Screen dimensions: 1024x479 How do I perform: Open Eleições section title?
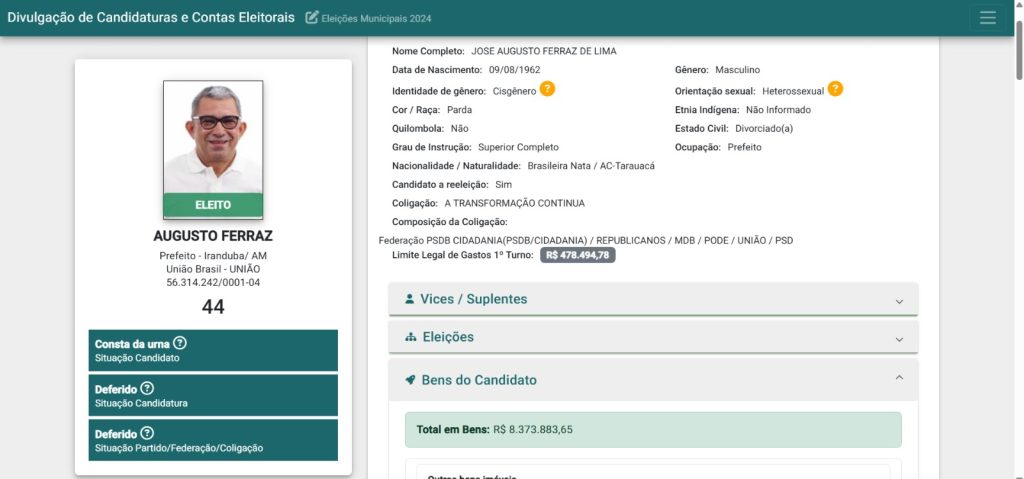coord(448,337)
